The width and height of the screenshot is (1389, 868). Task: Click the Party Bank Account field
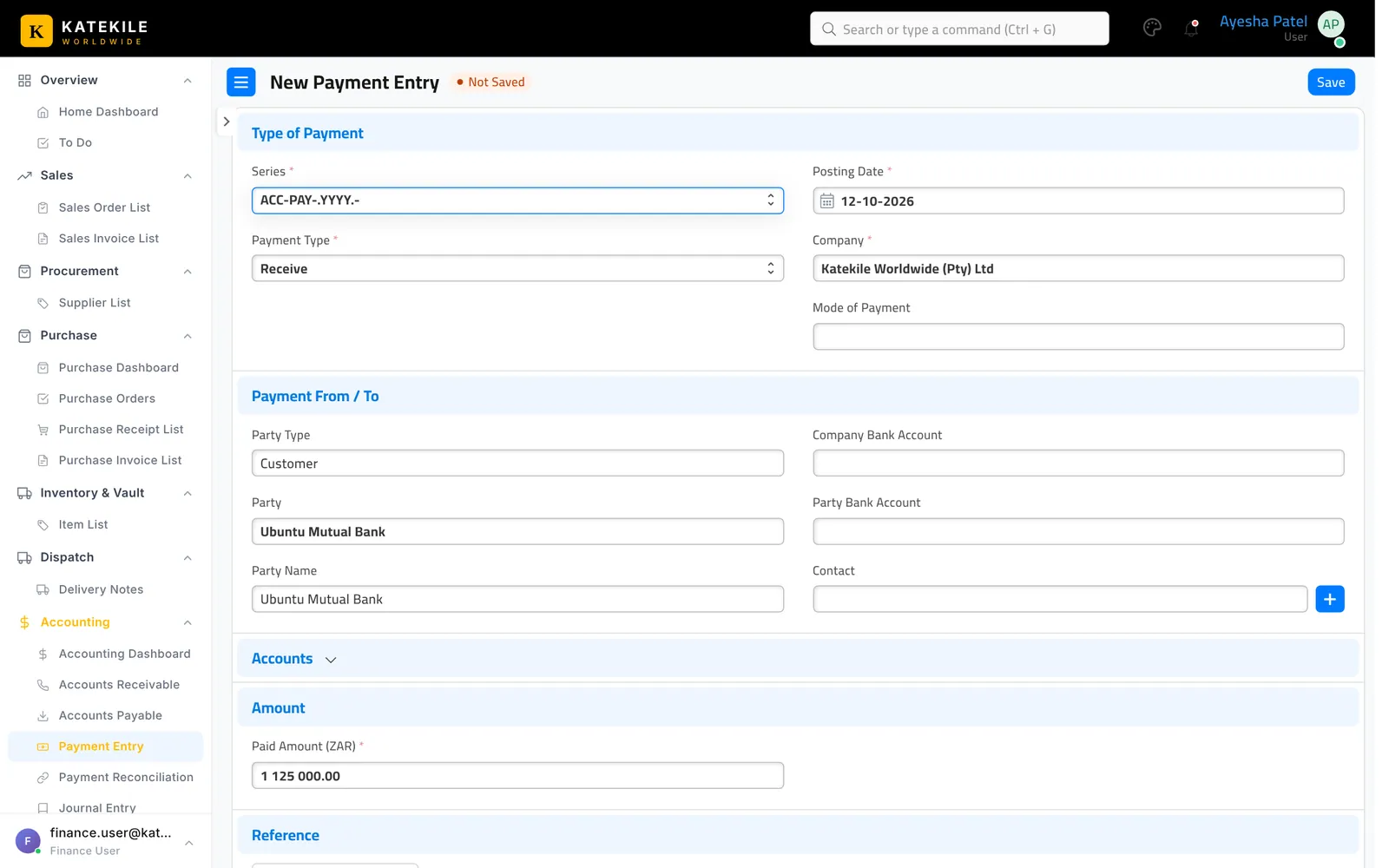coord(1078,531)
